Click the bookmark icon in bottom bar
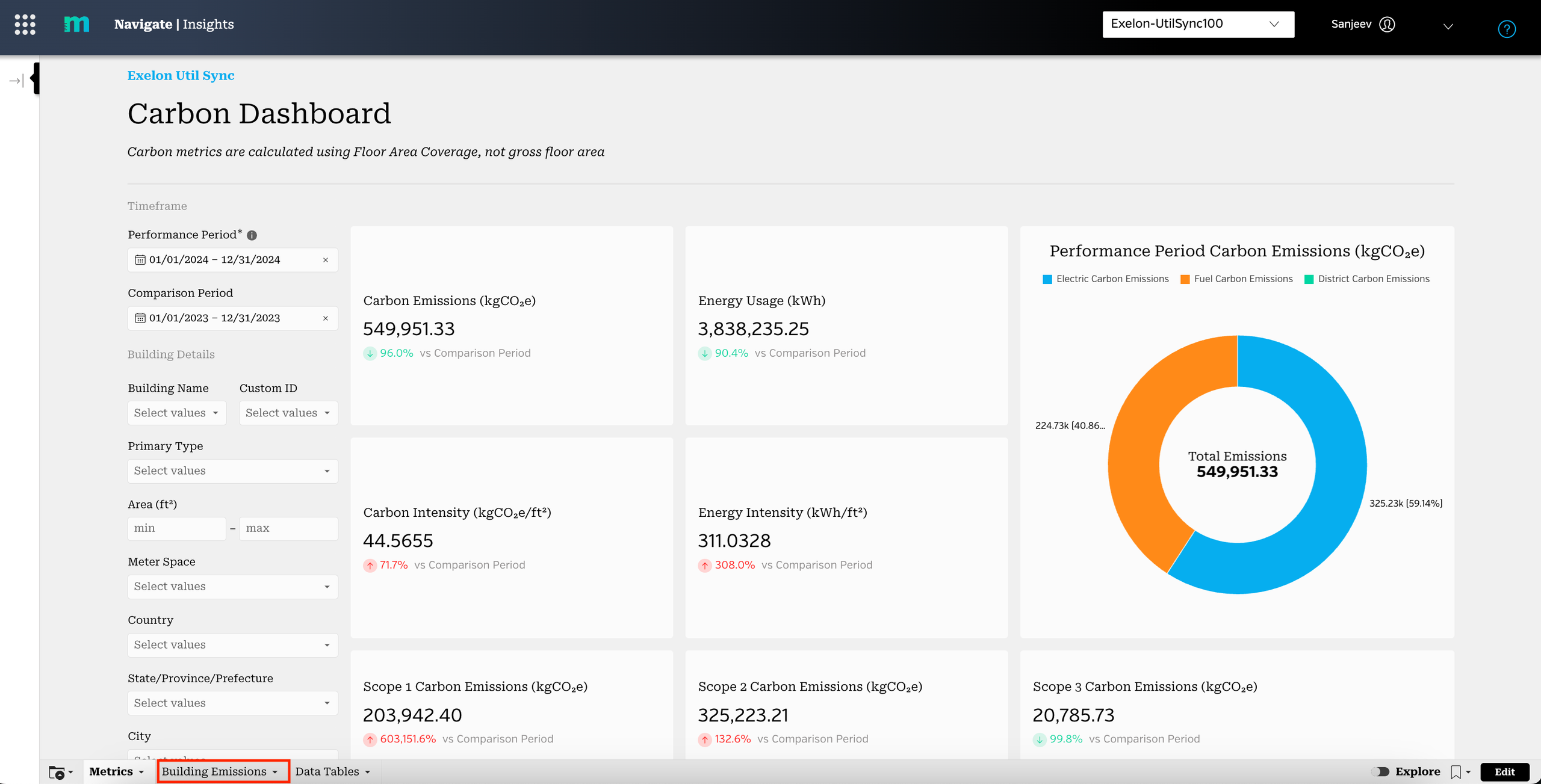This screenshot has width=1541, height=784. pyautogui.click(x=1456, y=772)
